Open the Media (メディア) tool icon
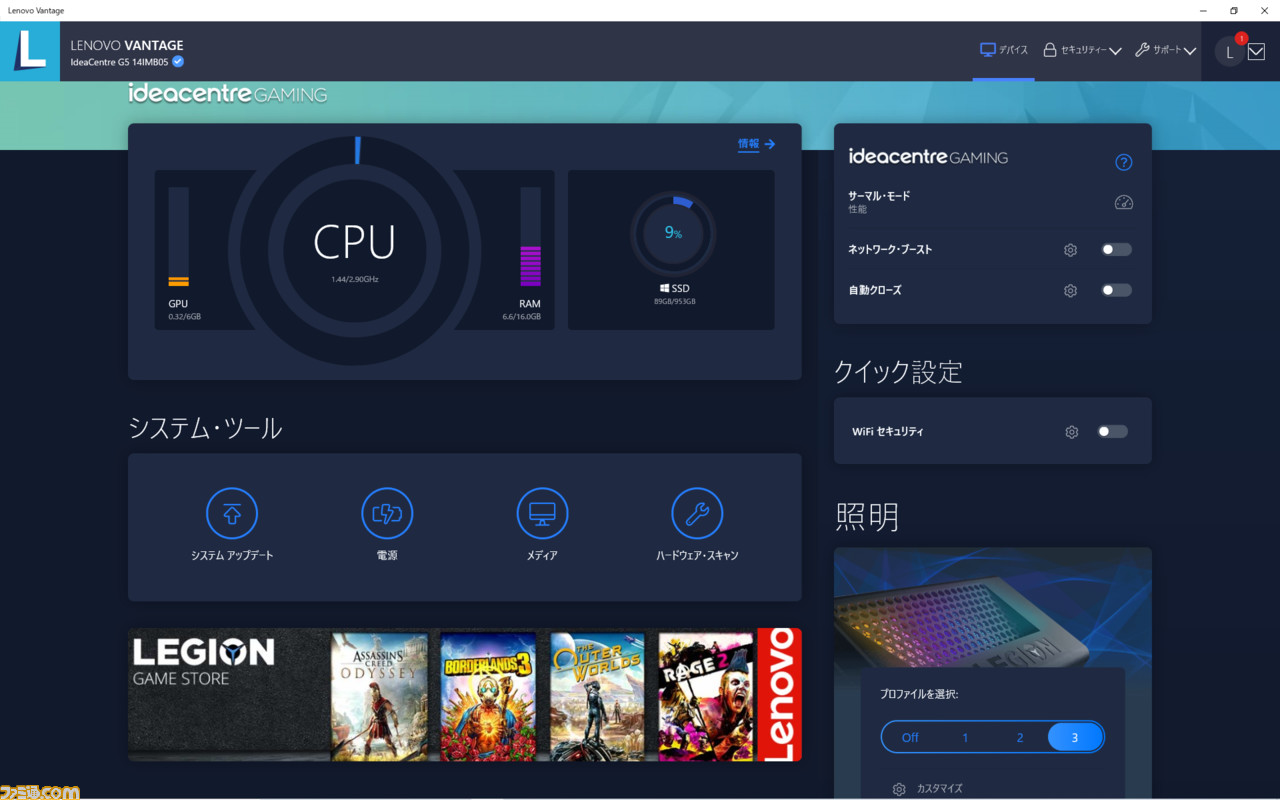 [x=542, y=514]
